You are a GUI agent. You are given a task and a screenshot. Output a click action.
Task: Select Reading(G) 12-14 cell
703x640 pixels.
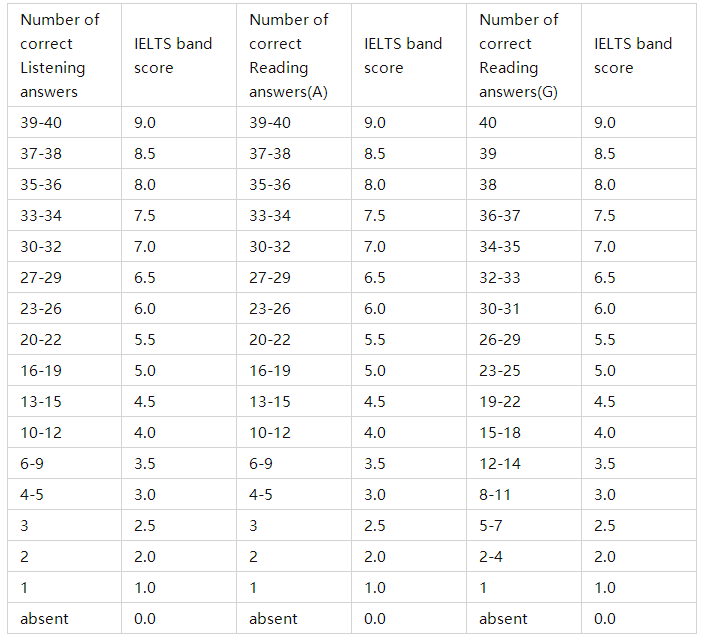coord(524,463)
